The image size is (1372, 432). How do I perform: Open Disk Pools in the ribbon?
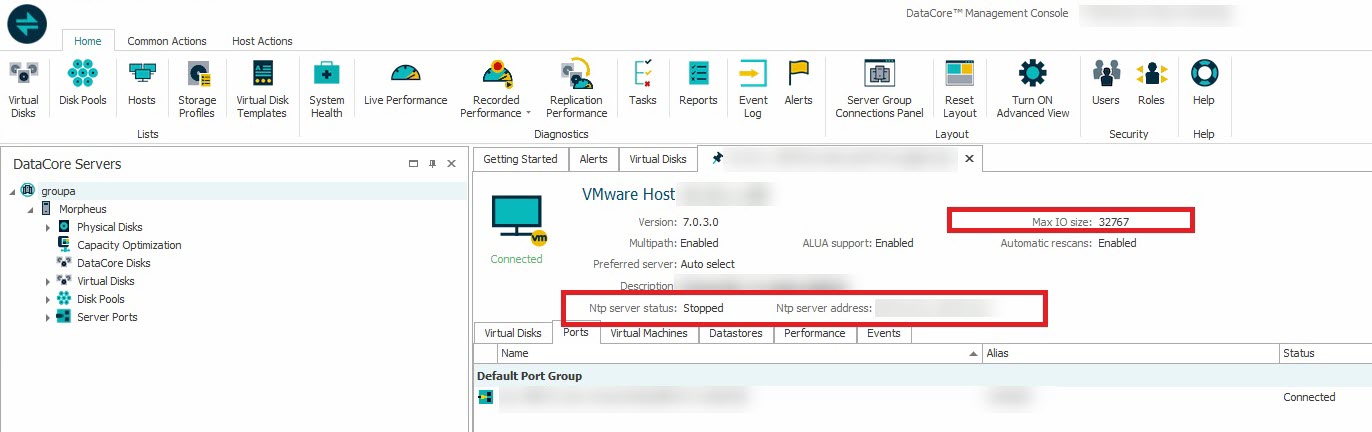(x=82, y=82)
